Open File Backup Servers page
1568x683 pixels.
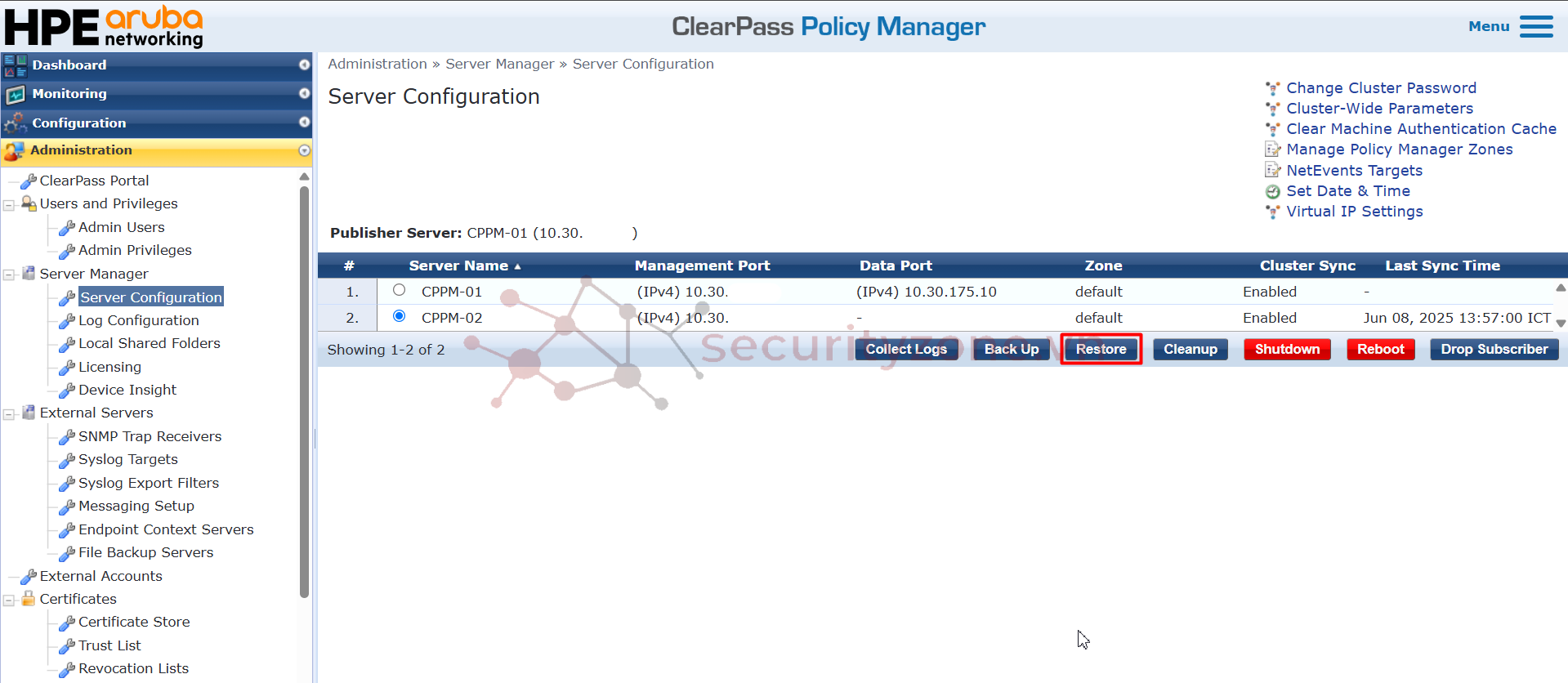coord(146,552)
